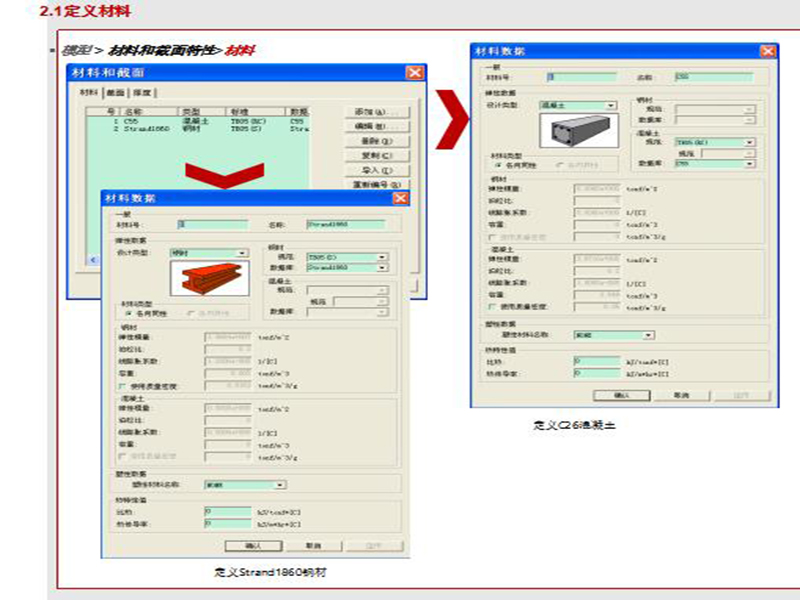800x600 pixels.
Task: Click 确认 in the C55 material dialog
Action: [x=619, y=395]
